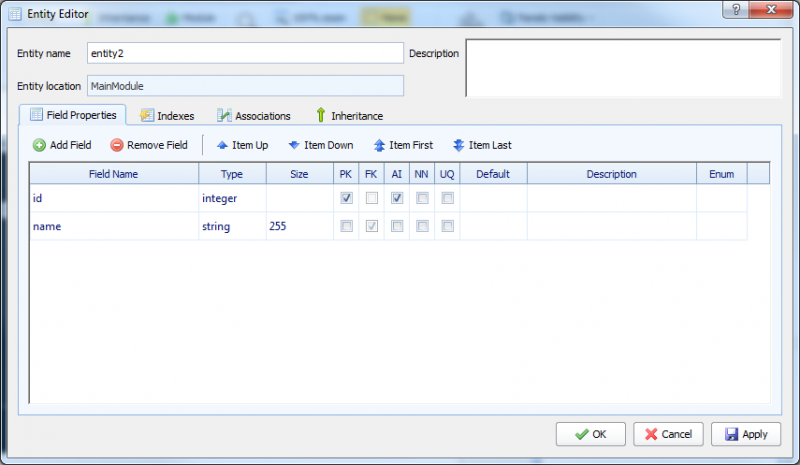This screenshot has height=465, width=800.
Task: Uncheck PK checkbox for id field
Action: (x=346, y=198)
